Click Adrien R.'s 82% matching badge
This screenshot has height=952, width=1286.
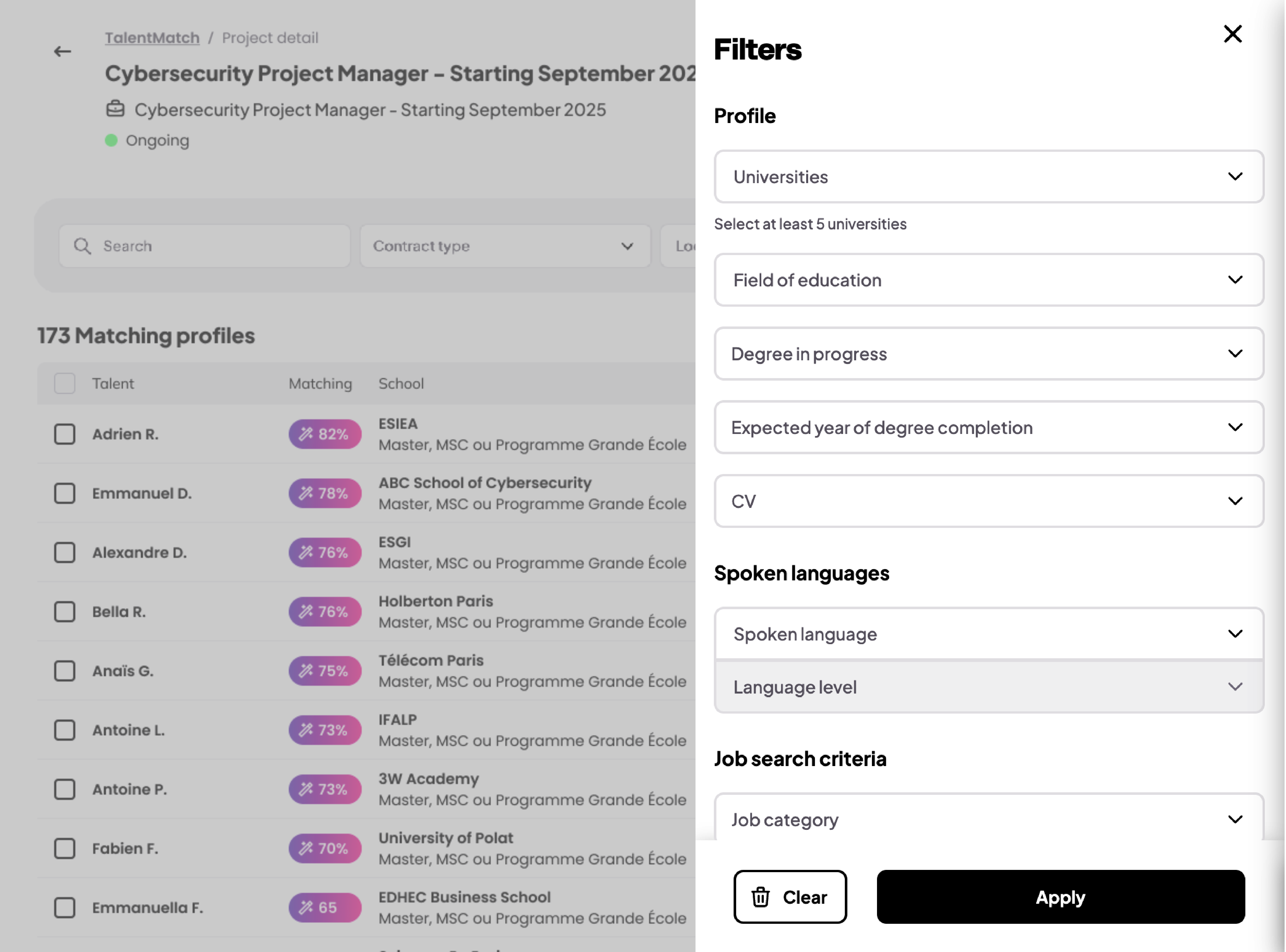(325, 434)
